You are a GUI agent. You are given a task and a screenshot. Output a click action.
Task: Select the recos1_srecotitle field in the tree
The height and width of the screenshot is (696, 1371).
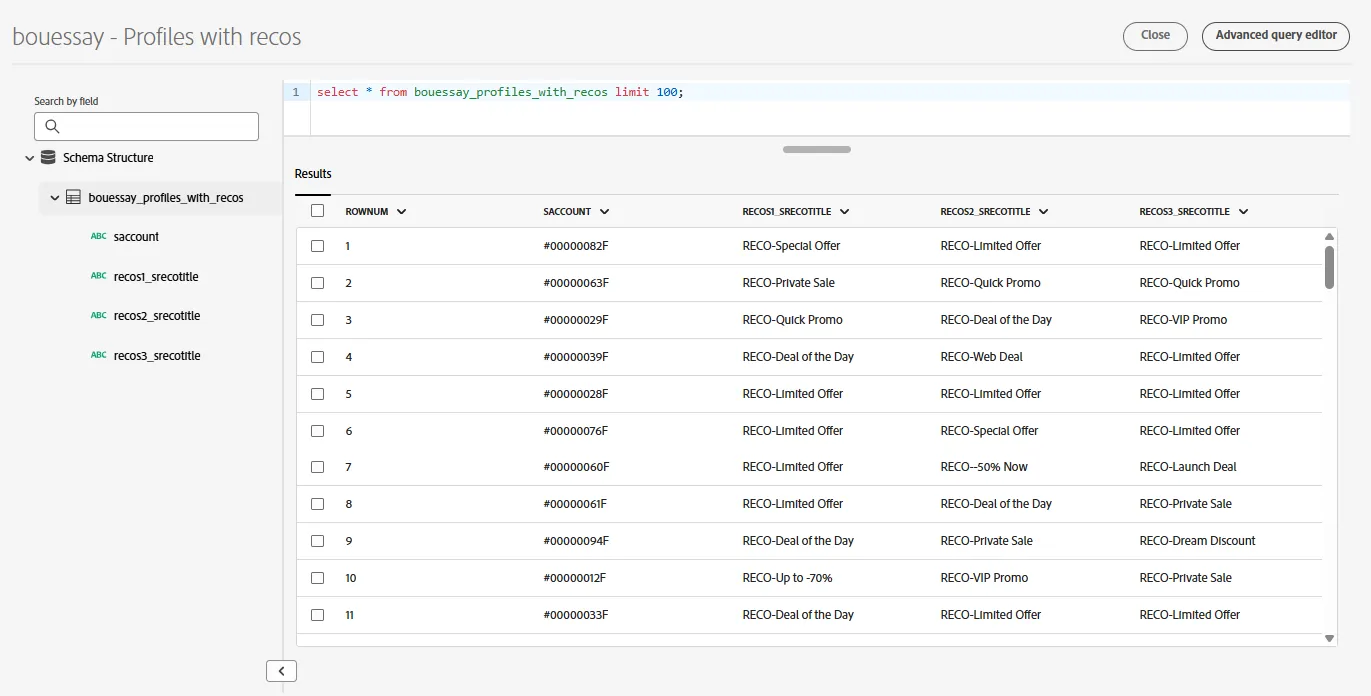156,277
